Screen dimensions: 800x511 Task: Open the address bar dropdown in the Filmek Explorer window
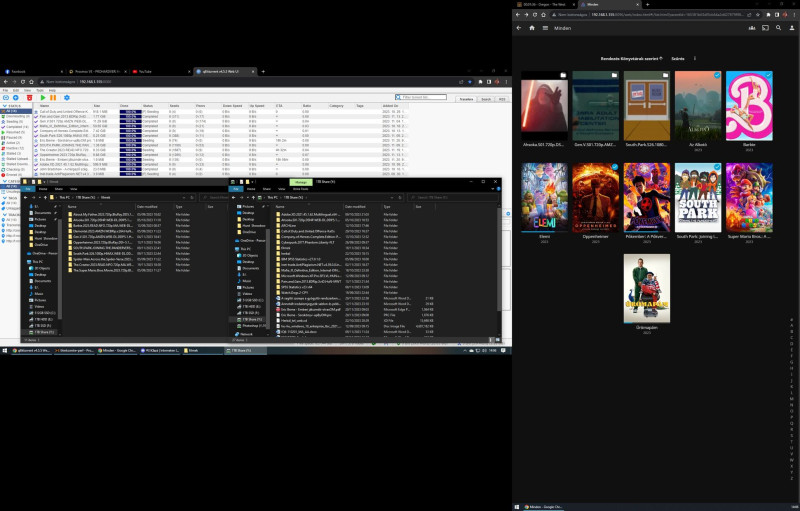pos(184,197)
